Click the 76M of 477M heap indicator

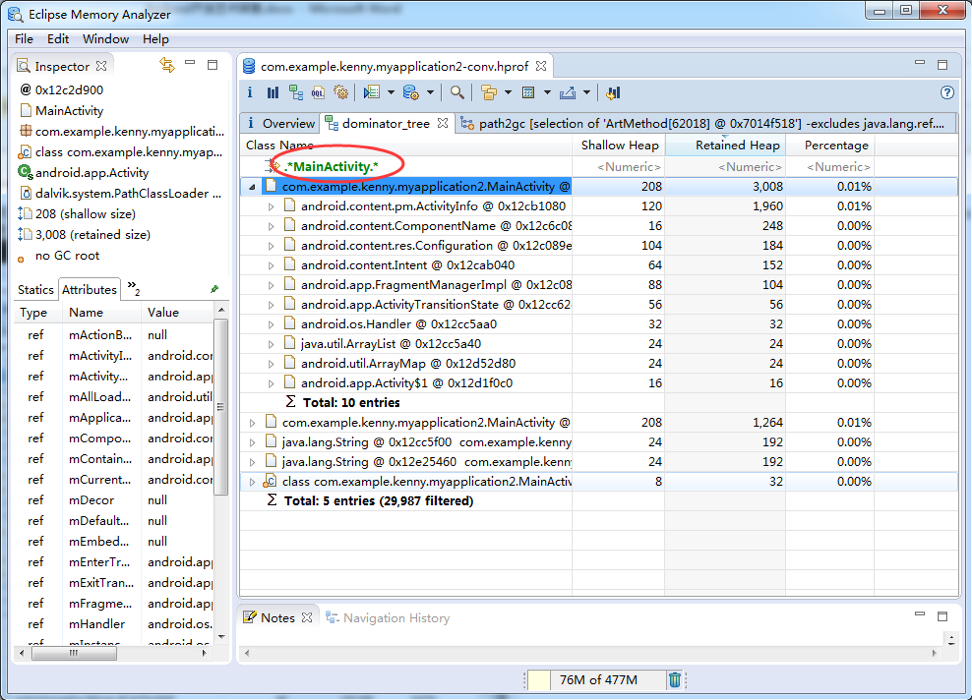tap(598, 680)
